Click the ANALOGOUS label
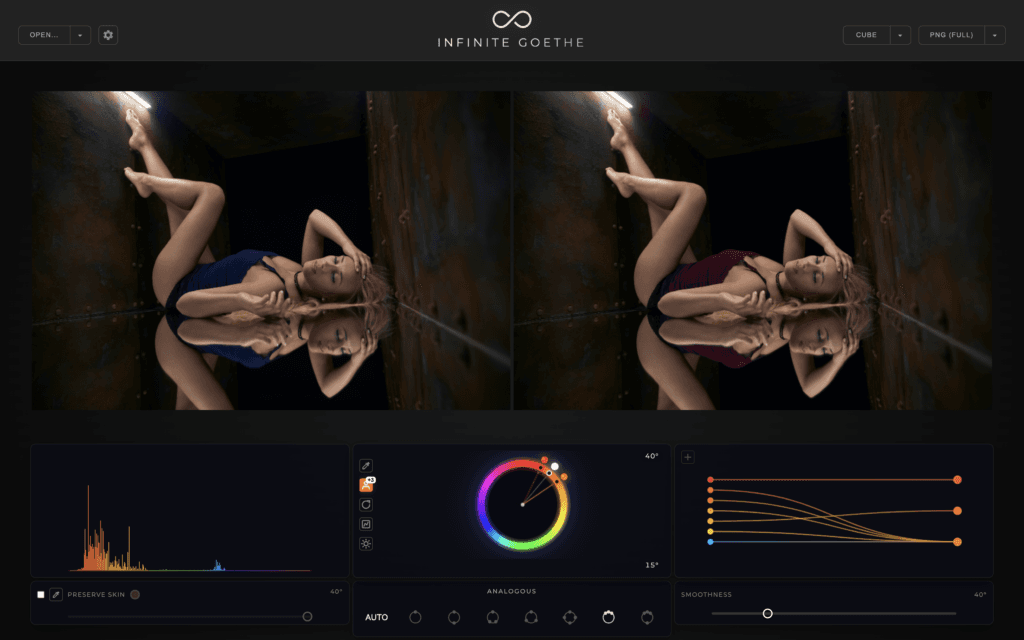The image size is (1024, 640). [511, 591]
